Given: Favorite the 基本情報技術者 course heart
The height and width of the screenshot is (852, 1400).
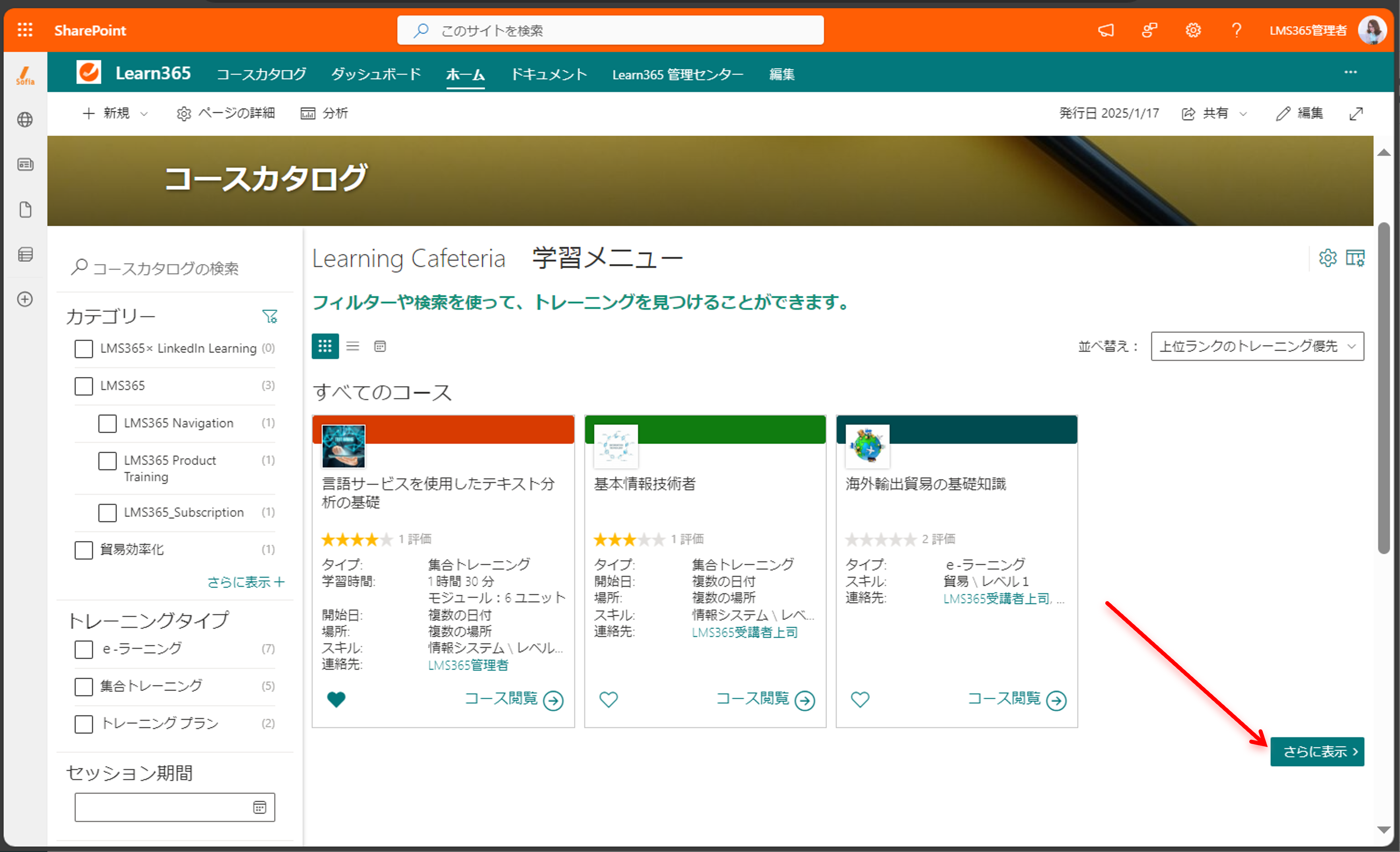Looking at the screenshot, I should coord(609,699).
